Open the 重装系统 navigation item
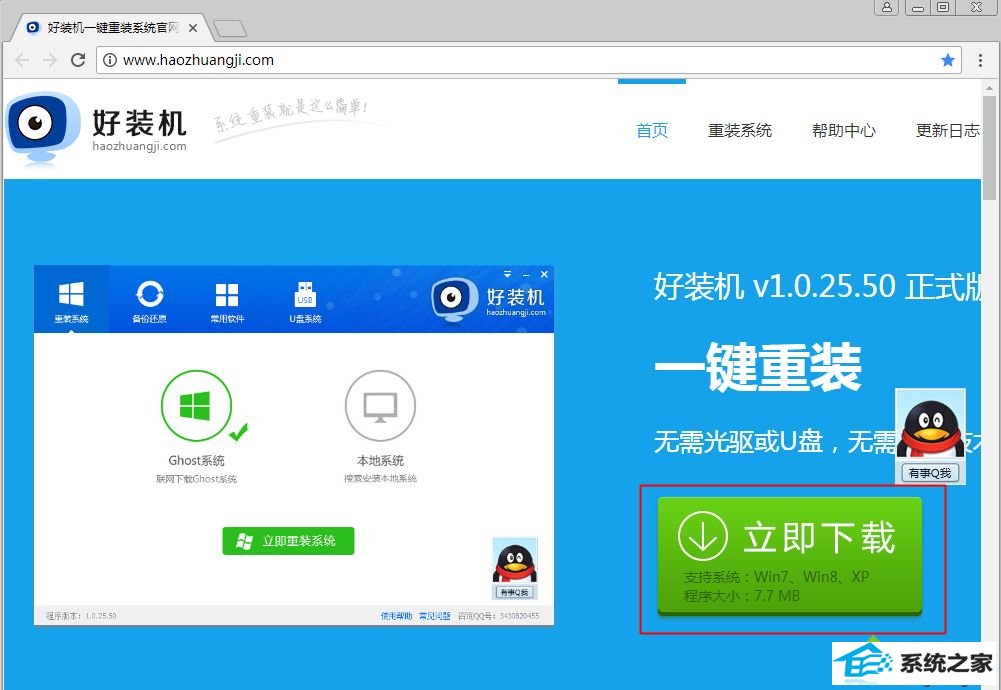 pyautogui.click(x=739, y=130)
